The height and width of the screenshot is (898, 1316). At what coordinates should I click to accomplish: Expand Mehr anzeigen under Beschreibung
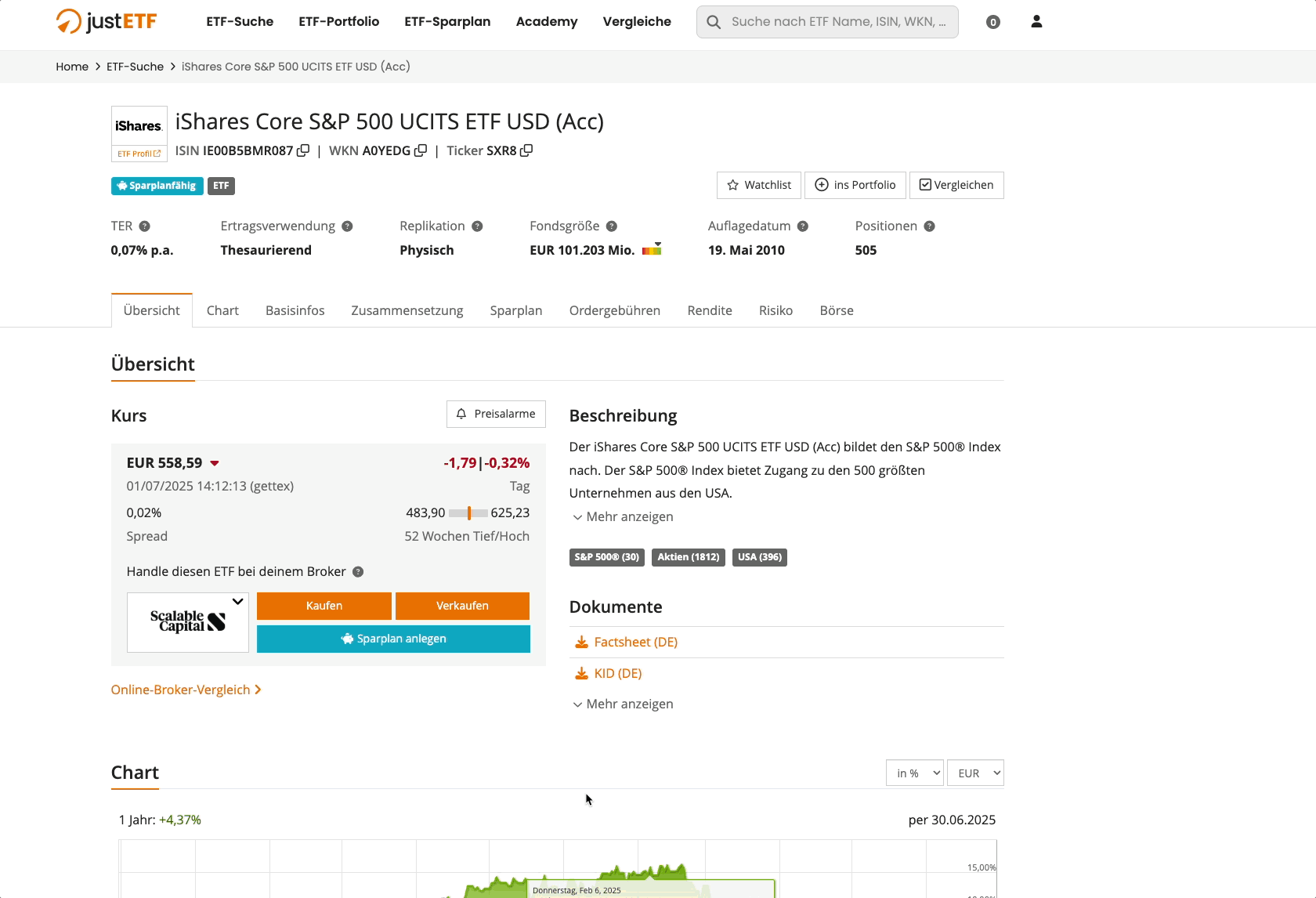pos(623,517)
